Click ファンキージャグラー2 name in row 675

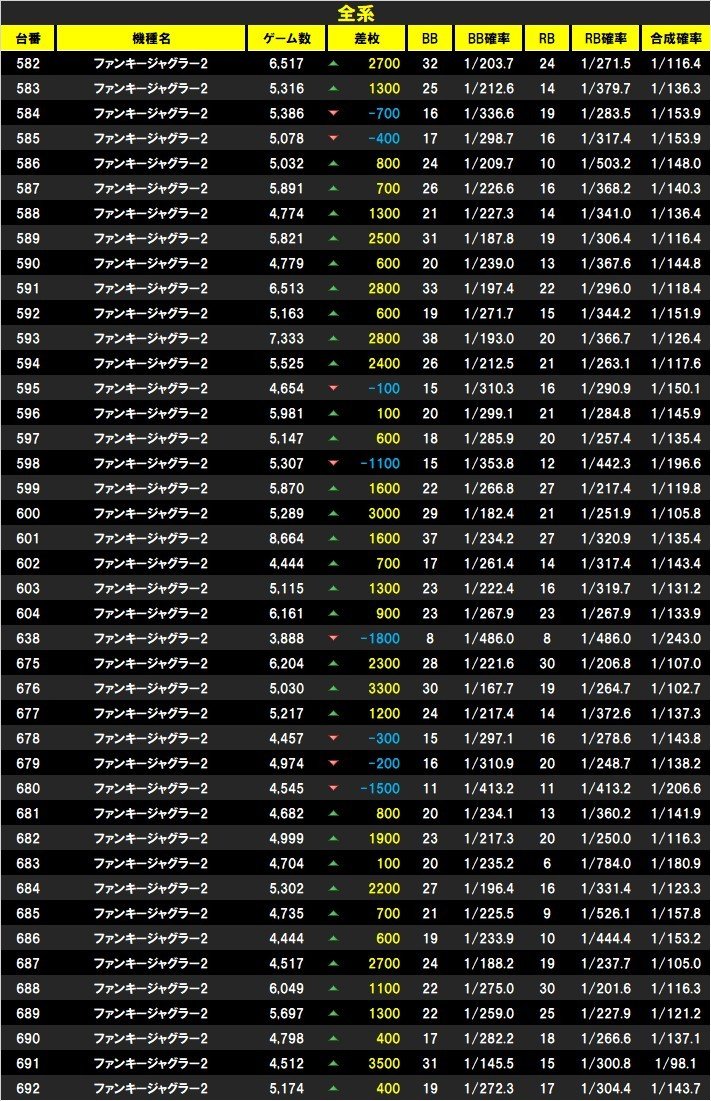[x=151, y=664]
